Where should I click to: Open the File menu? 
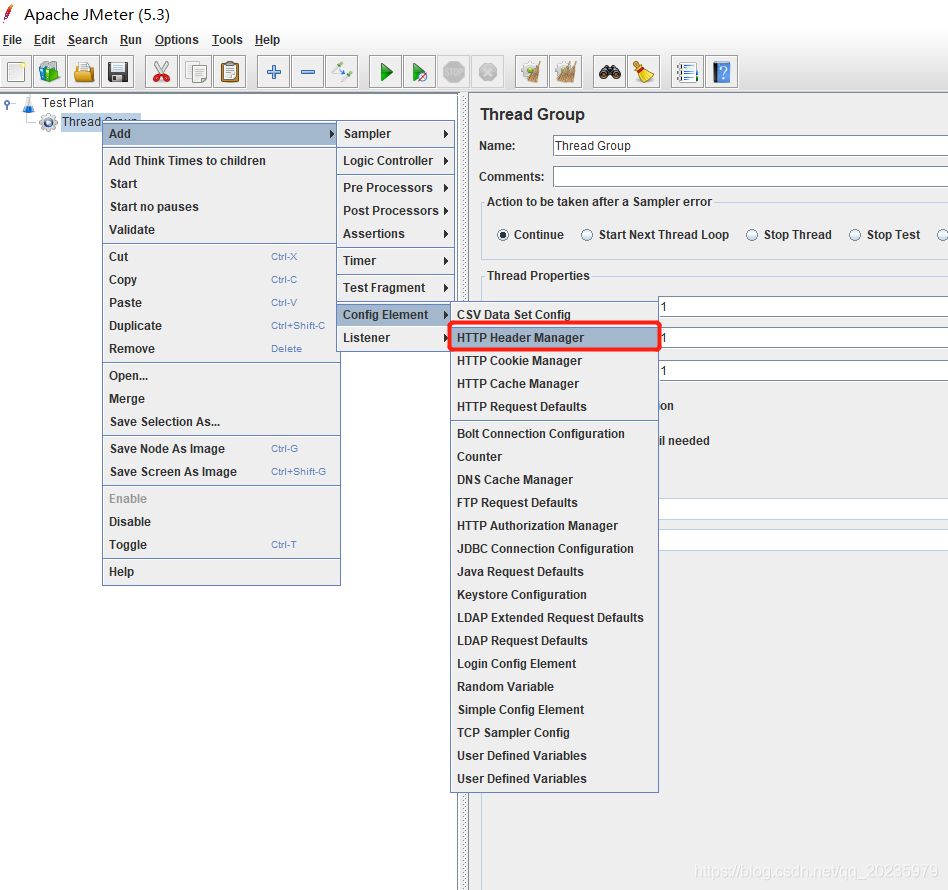point(12,40)
